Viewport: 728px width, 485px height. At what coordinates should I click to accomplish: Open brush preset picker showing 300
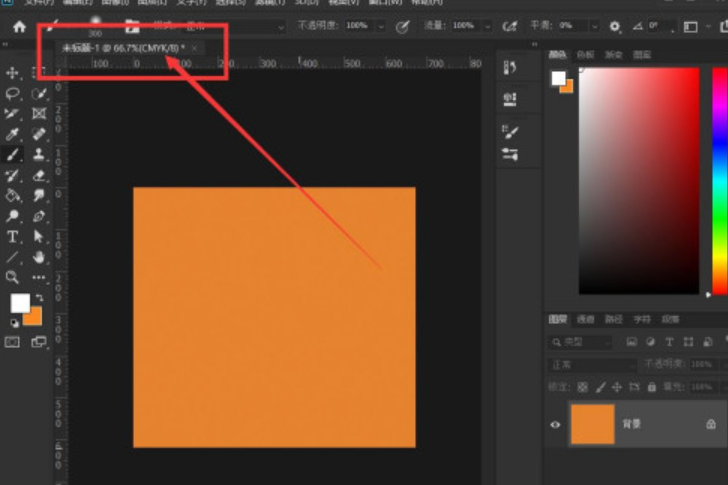tap(95, 26)
